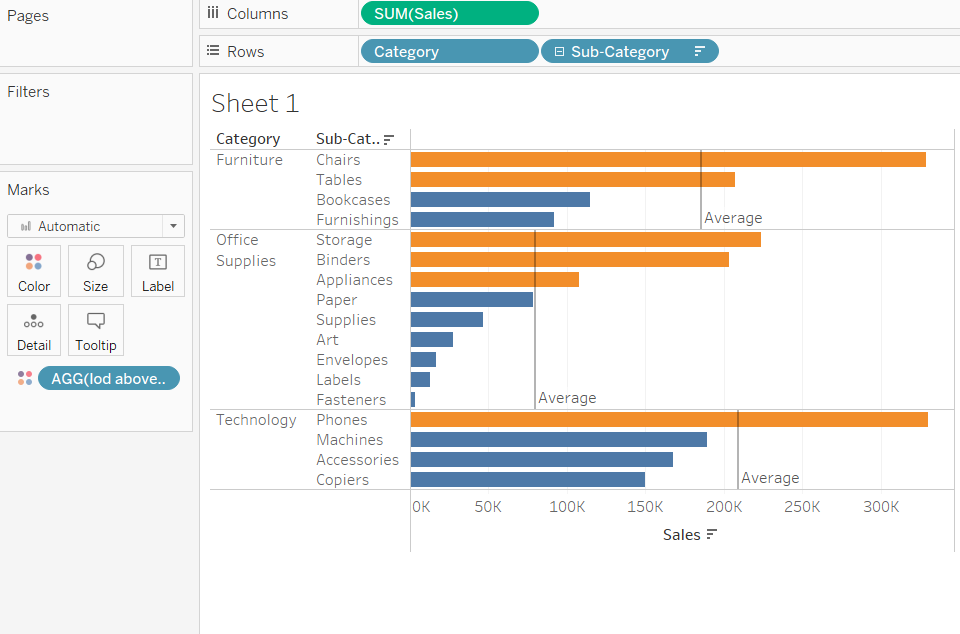The width and height of the screenshot is (960, 634).
Task: Open the Tooltip mark card
Action: (96, 330)
